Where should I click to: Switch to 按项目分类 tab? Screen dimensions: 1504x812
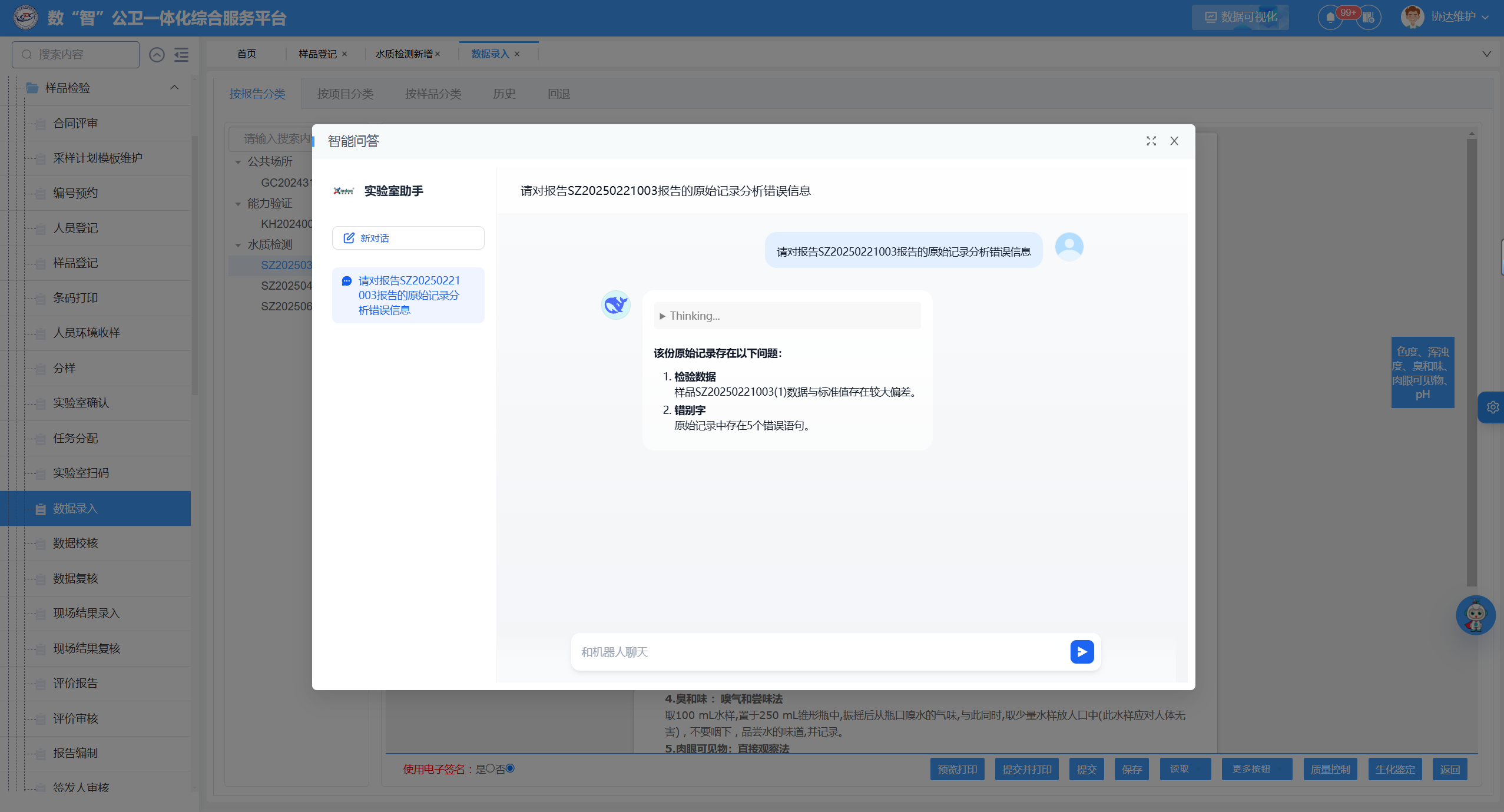click(x=345, y=94)
